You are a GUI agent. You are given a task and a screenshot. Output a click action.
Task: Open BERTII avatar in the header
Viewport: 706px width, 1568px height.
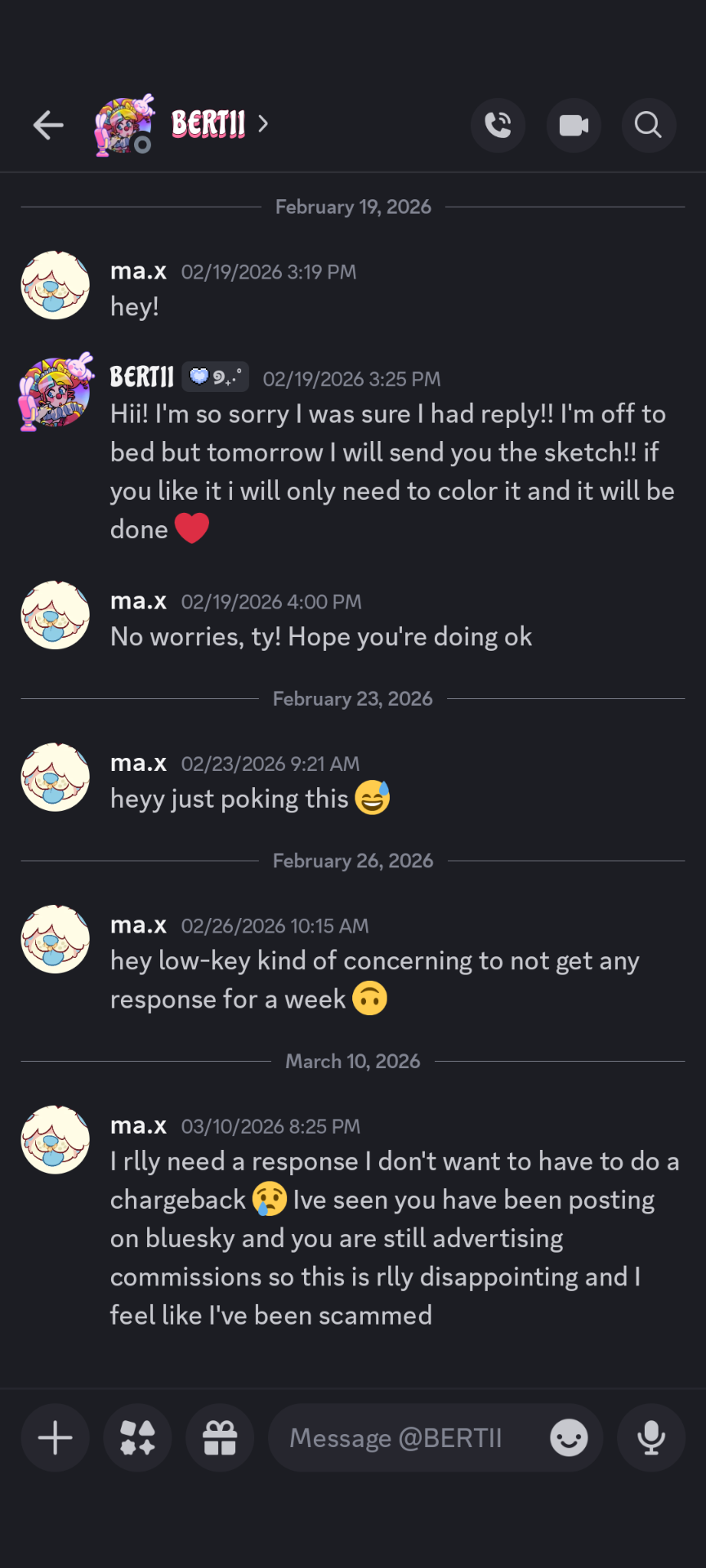(124, 125)
